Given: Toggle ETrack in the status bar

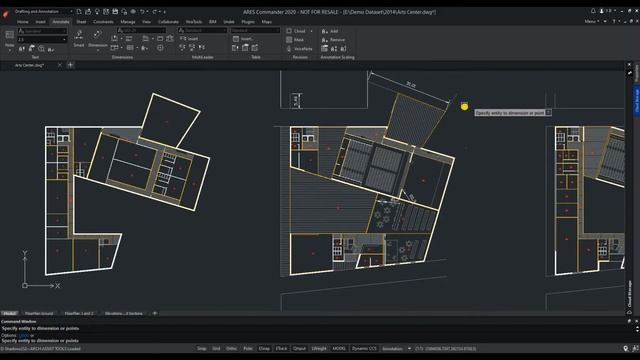Looking at the screenshot, I should coord(281,349).
